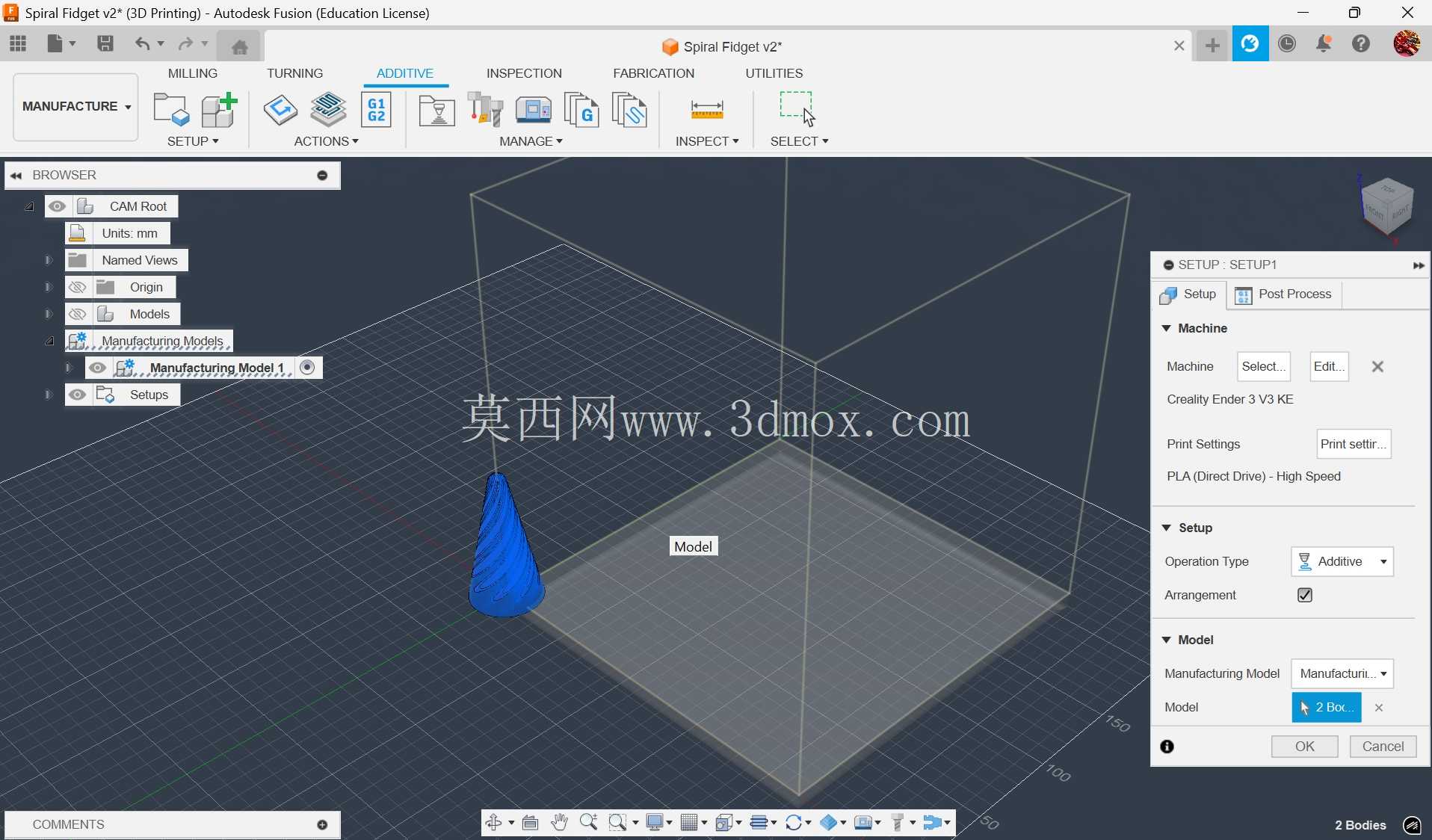The image size is (1432, 840).
Task: Activate the Measure tool
Action: tap(707, 110)
